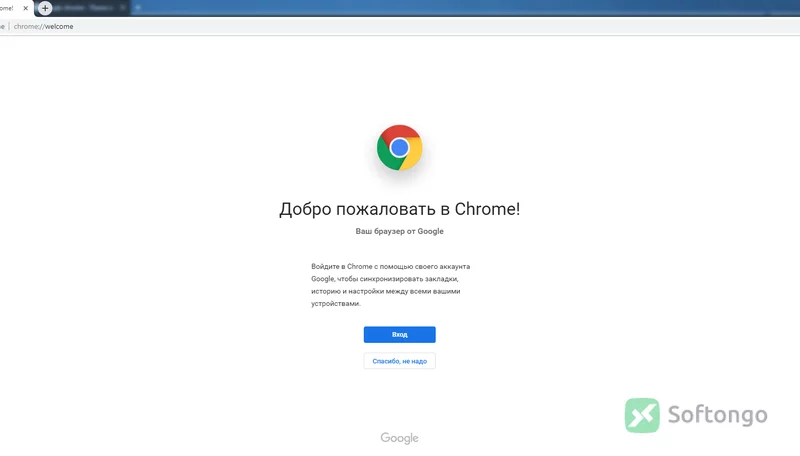Close the current welcome tab
800x456 pixels.
click(26, 8)
